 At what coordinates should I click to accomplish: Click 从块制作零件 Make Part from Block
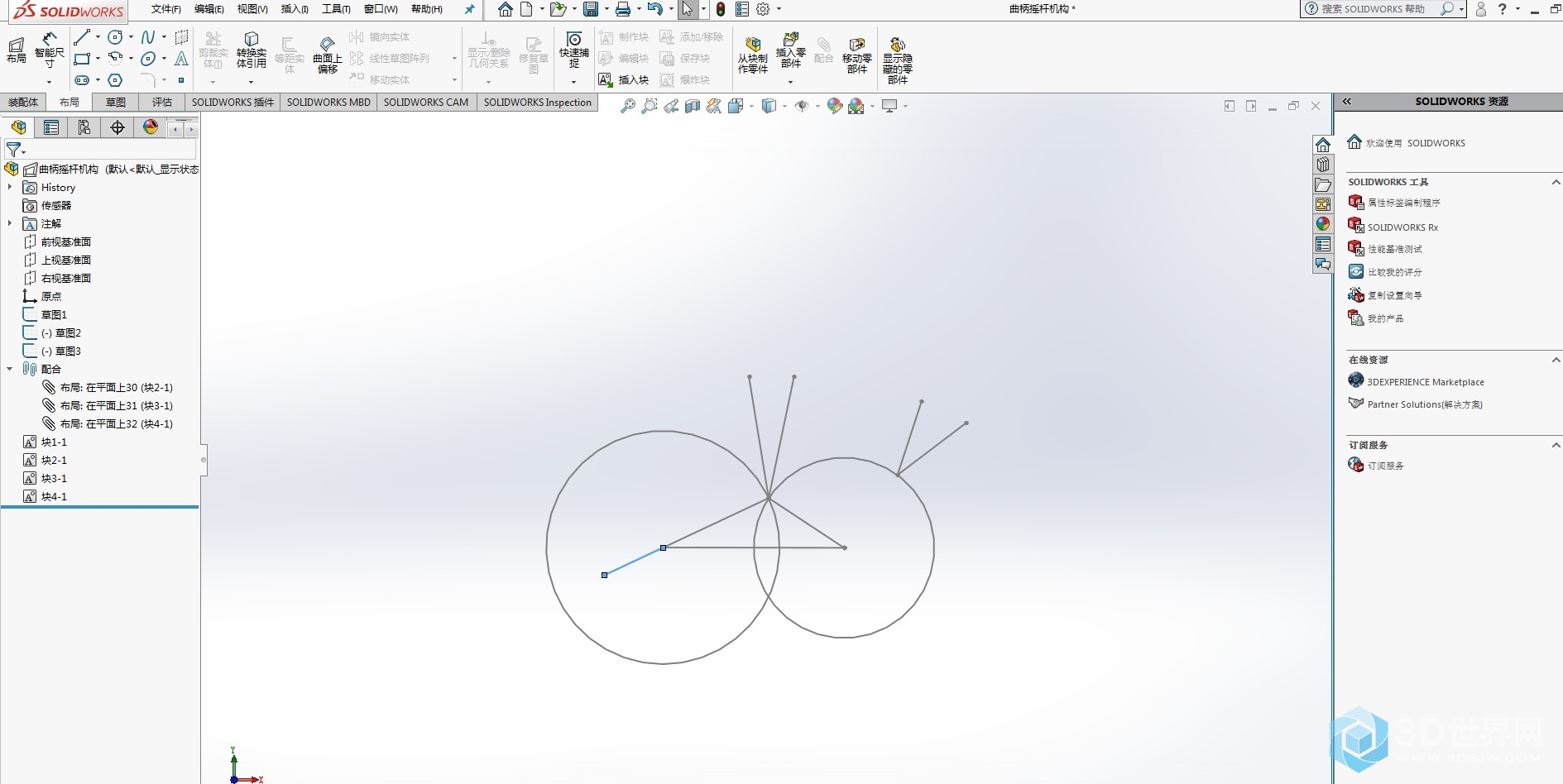click(753, 55)
